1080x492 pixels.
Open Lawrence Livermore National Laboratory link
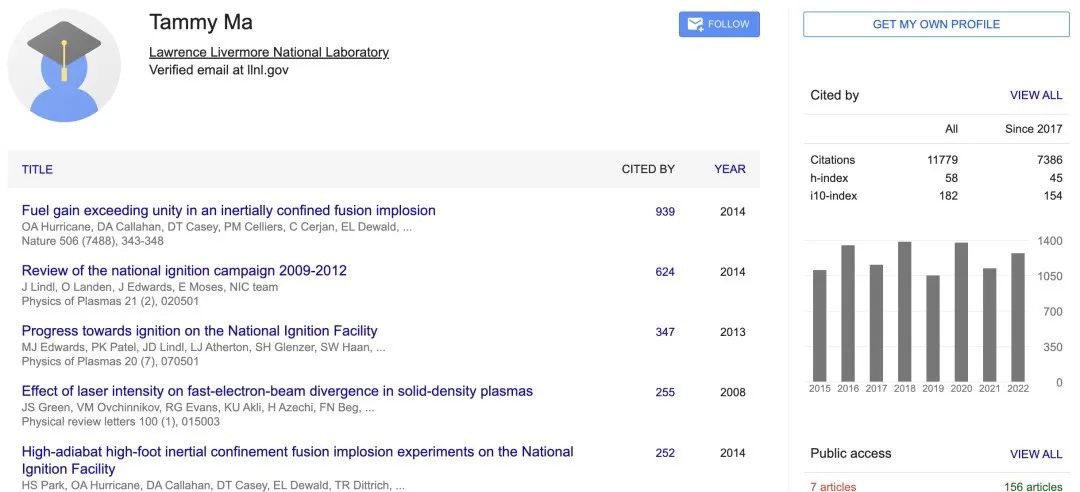(x=268, y=52)
